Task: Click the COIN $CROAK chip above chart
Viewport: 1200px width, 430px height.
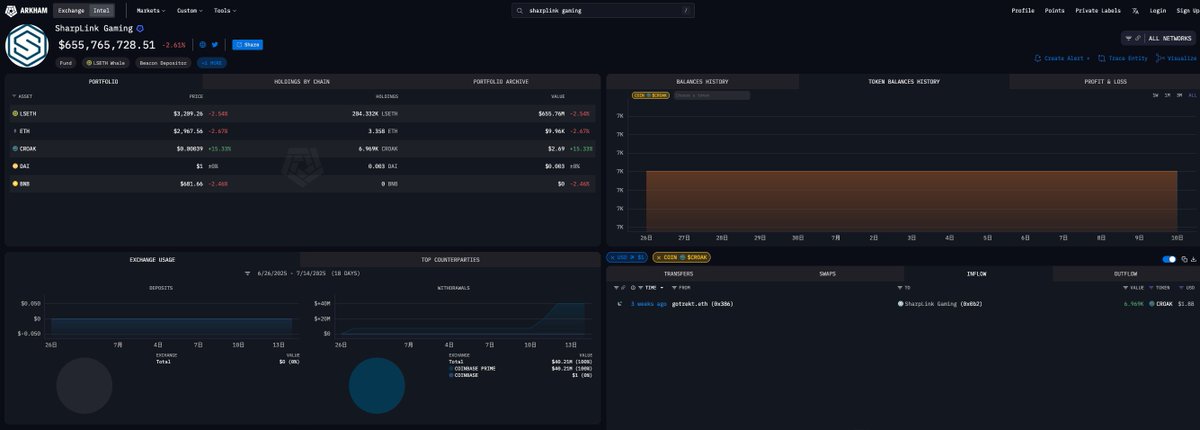Action: point(650,95)
